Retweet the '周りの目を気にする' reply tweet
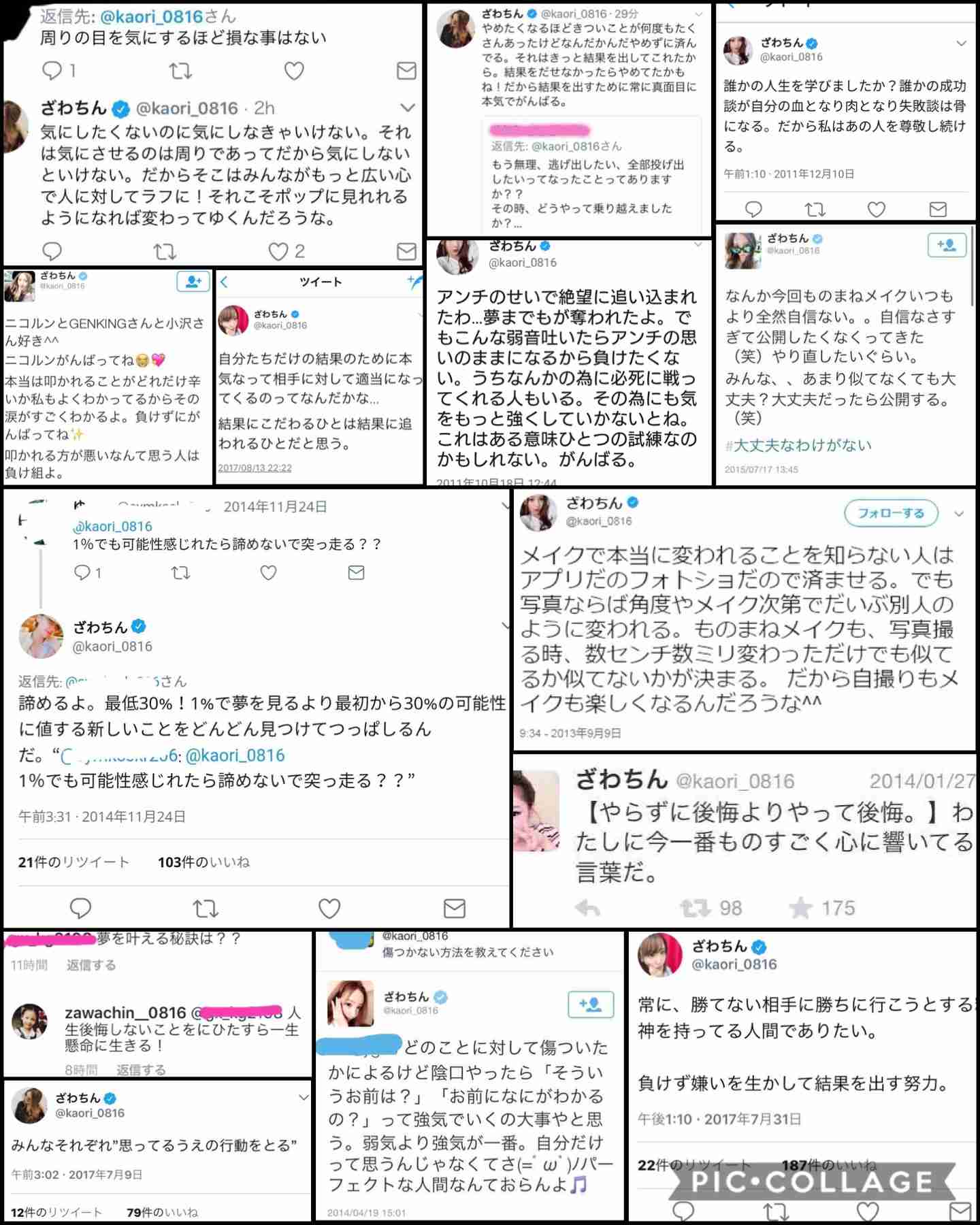 tap(180, 71)
